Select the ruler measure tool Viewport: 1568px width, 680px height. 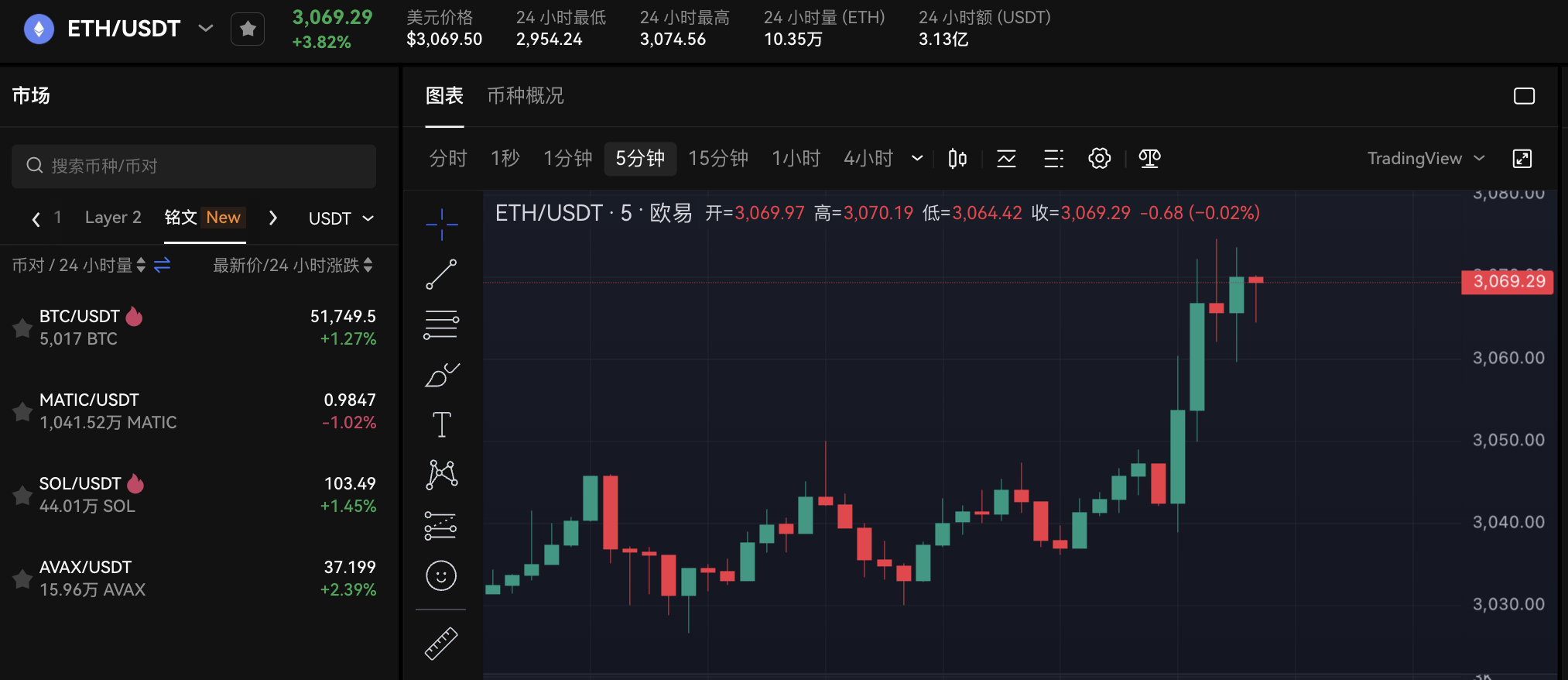pyautogui.click(x=441, y=644)
